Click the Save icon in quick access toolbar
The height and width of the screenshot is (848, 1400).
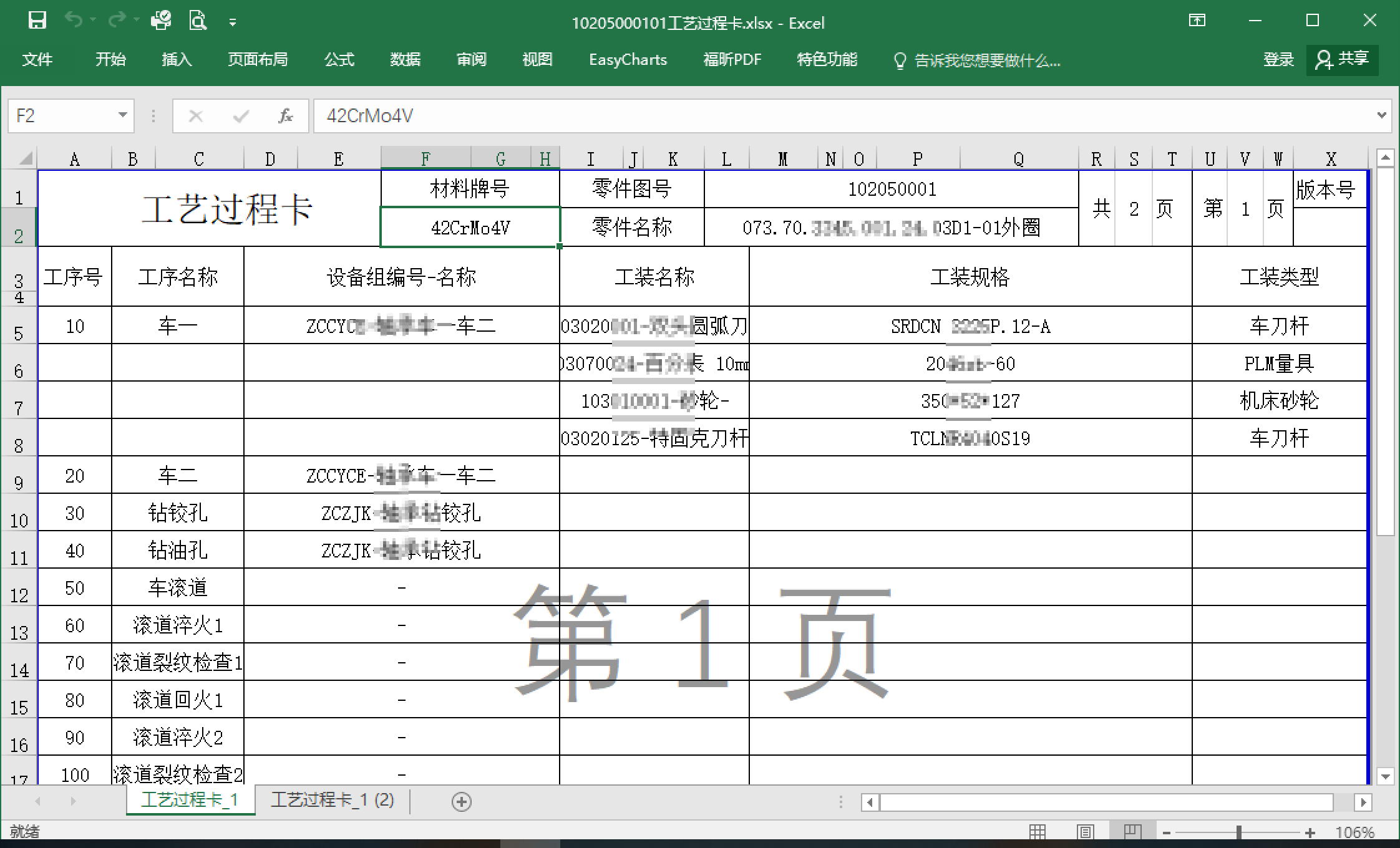click(37, 21)
